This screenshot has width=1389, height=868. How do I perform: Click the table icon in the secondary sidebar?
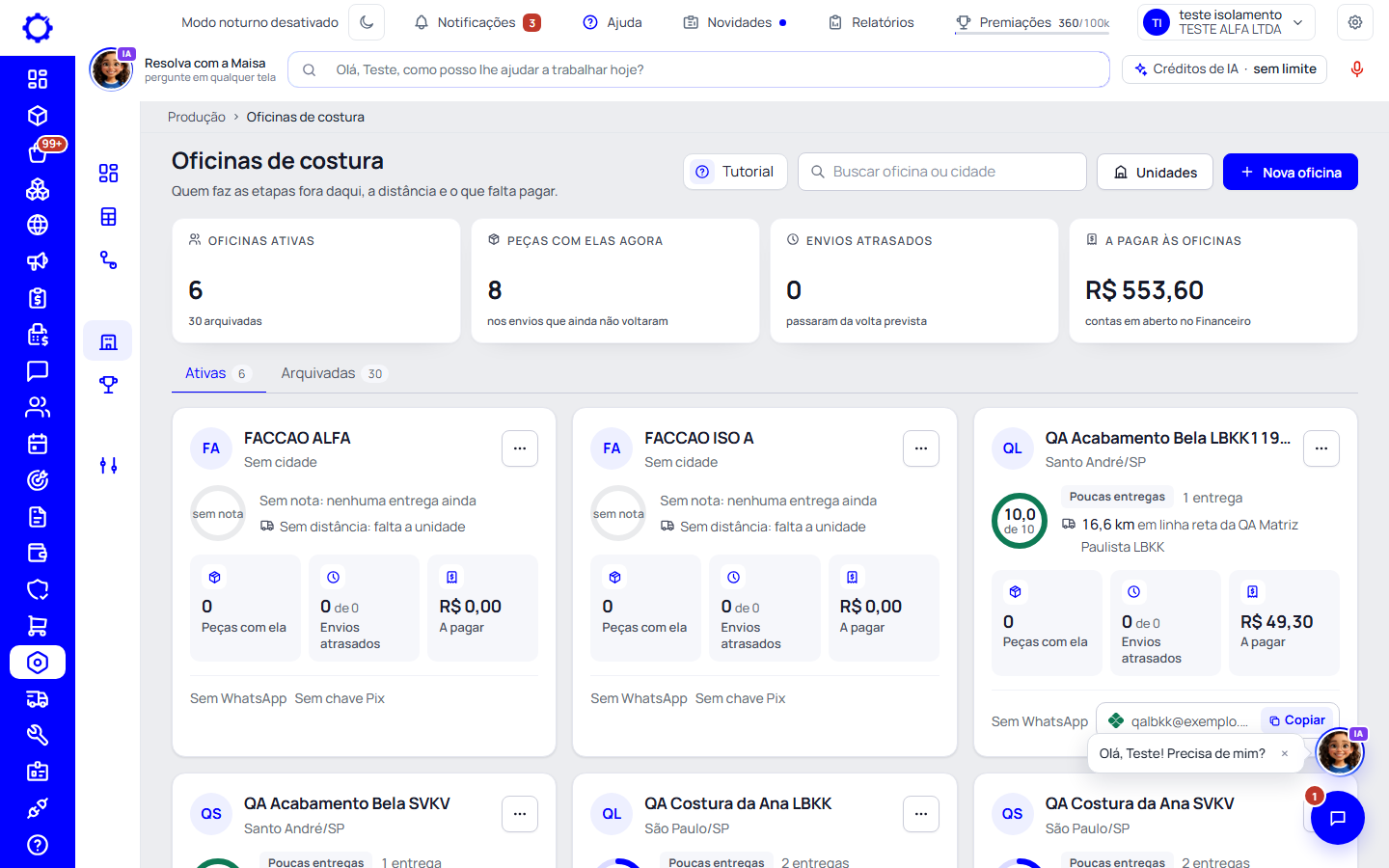click(x=108, y=217)
